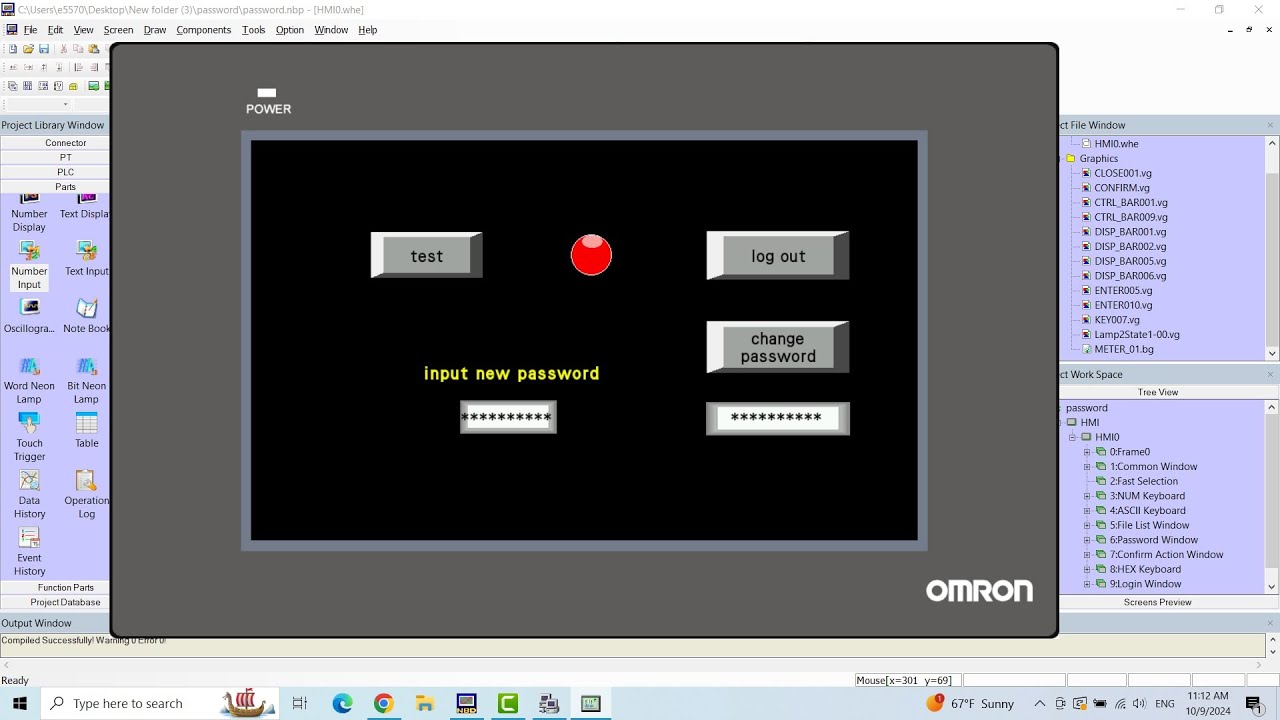Open the Tools menu
Image resolution: width=1280 pixels, height=720 pixels.
[254, 30]
